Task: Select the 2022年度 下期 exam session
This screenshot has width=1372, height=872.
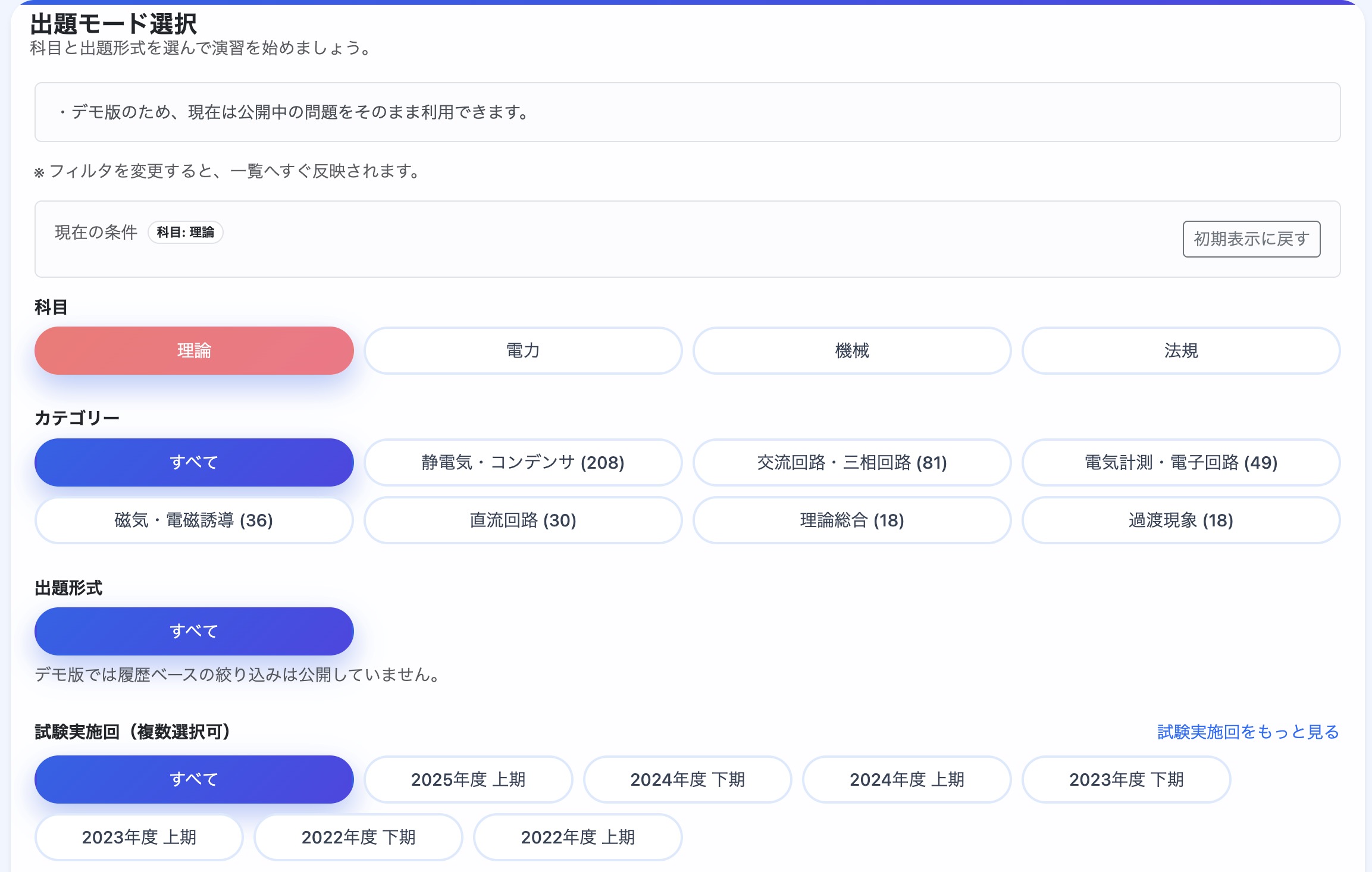Action: click(x=358, y=837)
